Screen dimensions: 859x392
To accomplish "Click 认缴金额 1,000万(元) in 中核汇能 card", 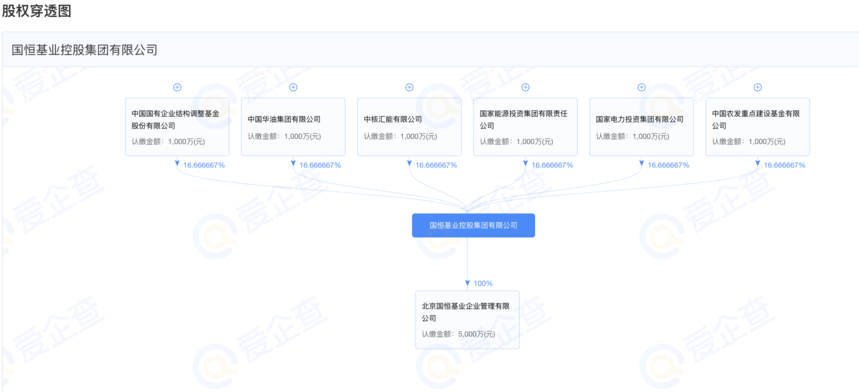I will coord(400,136).
